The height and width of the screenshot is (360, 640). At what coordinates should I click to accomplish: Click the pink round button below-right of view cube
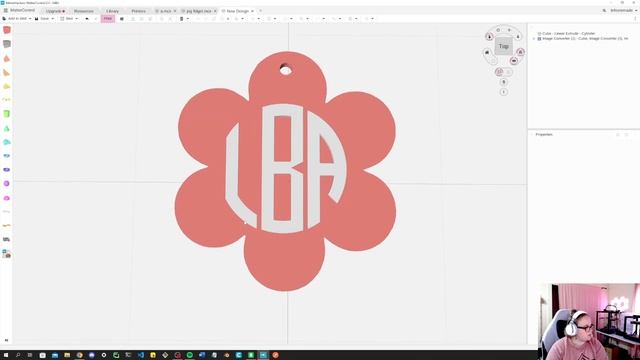coord(514,61)
